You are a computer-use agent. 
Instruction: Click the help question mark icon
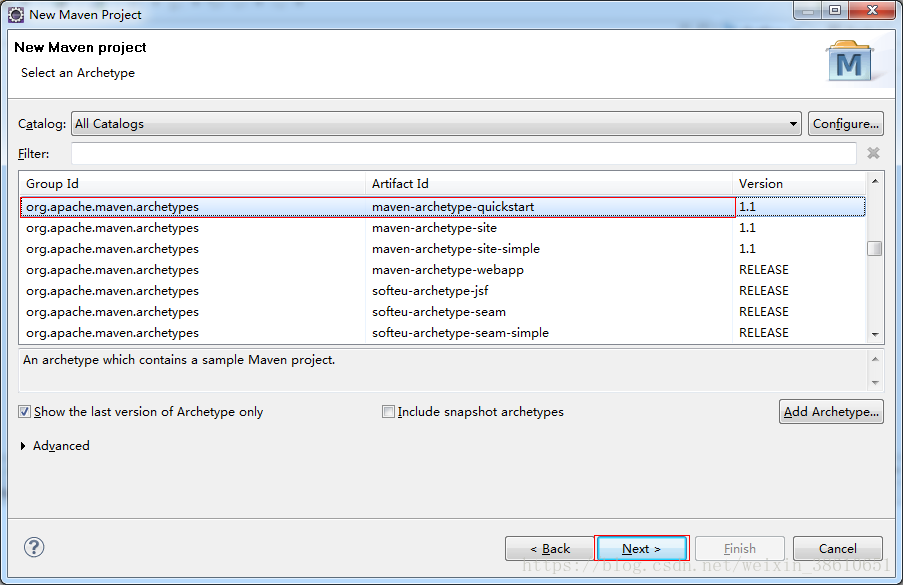34,547
